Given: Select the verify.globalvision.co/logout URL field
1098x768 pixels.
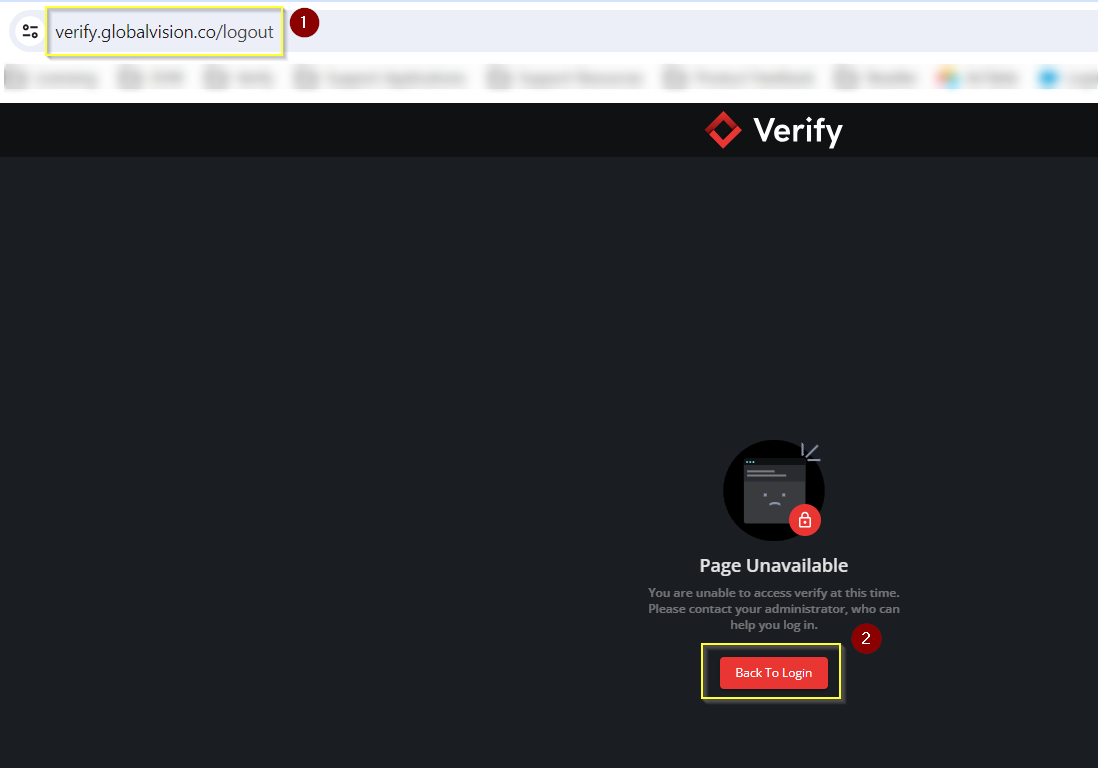Looking at the screenshot, I should click(164, 32).
